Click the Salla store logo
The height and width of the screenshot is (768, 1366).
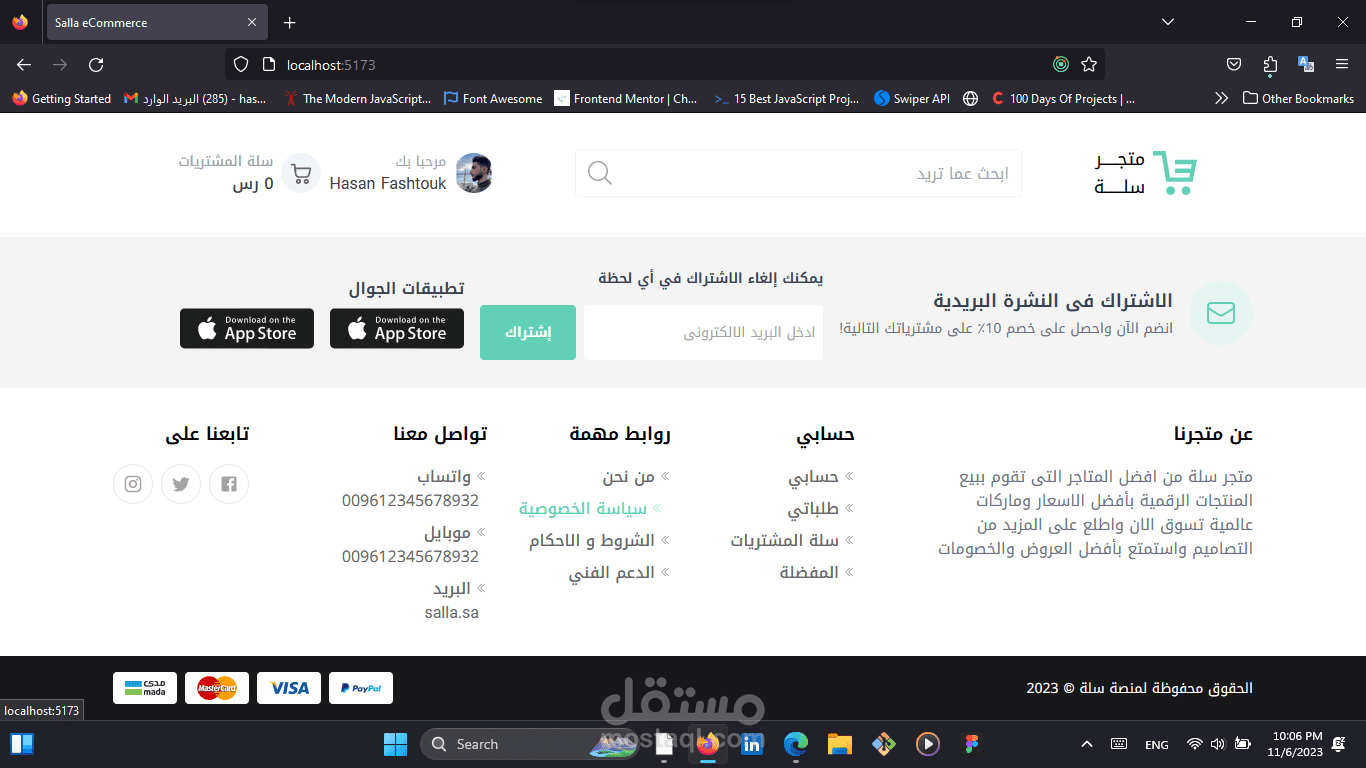pos(1146,173)
